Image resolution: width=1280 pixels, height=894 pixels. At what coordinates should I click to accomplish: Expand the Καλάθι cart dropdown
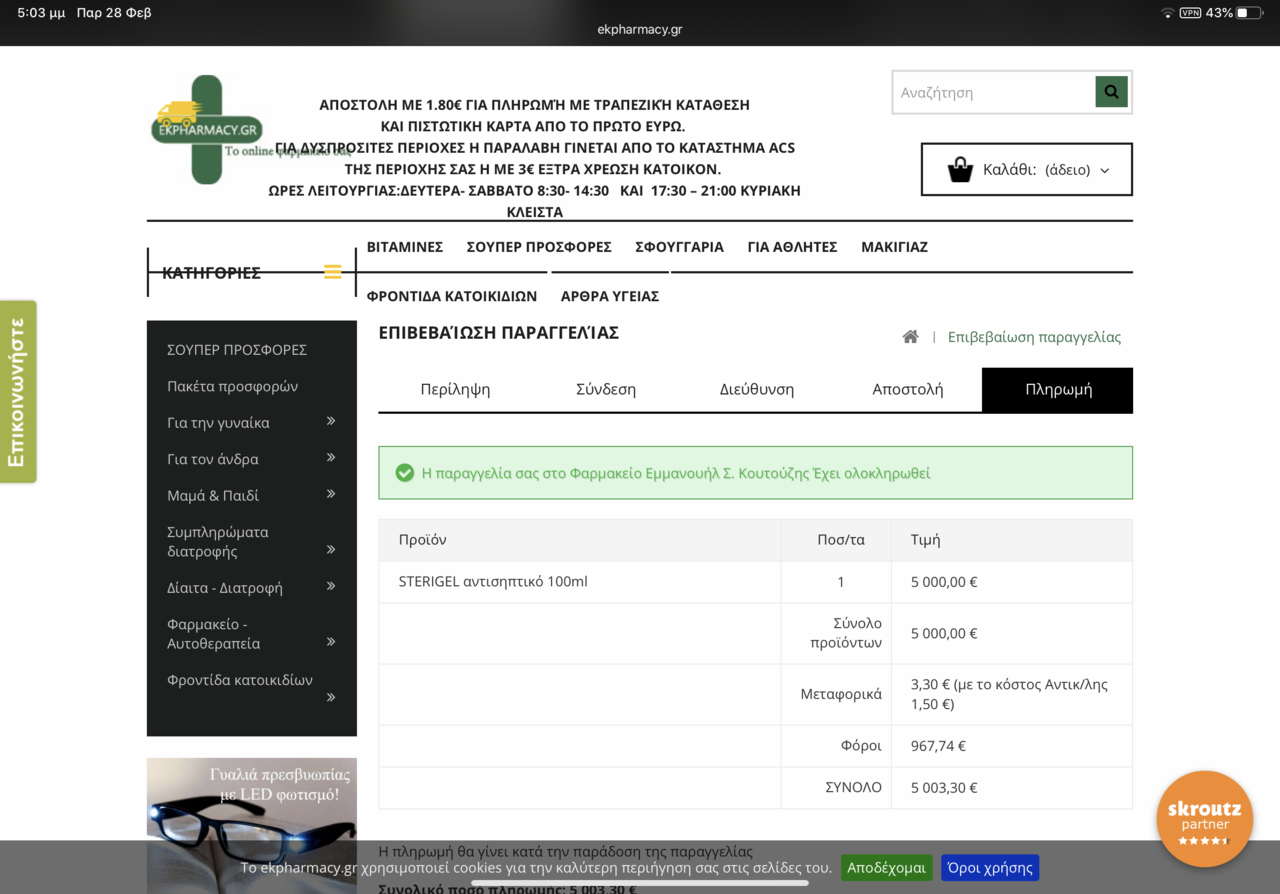coord(1104,170)
